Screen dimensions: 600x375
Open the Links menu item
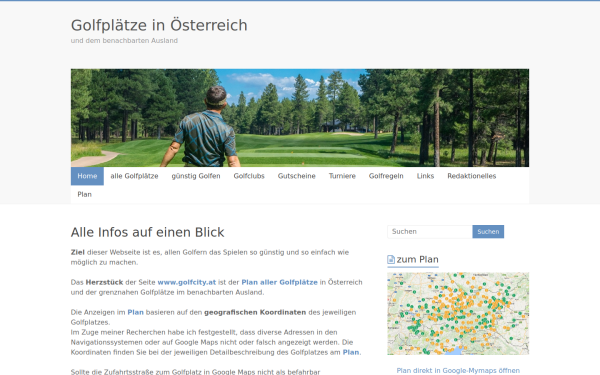tap(425, 176)
